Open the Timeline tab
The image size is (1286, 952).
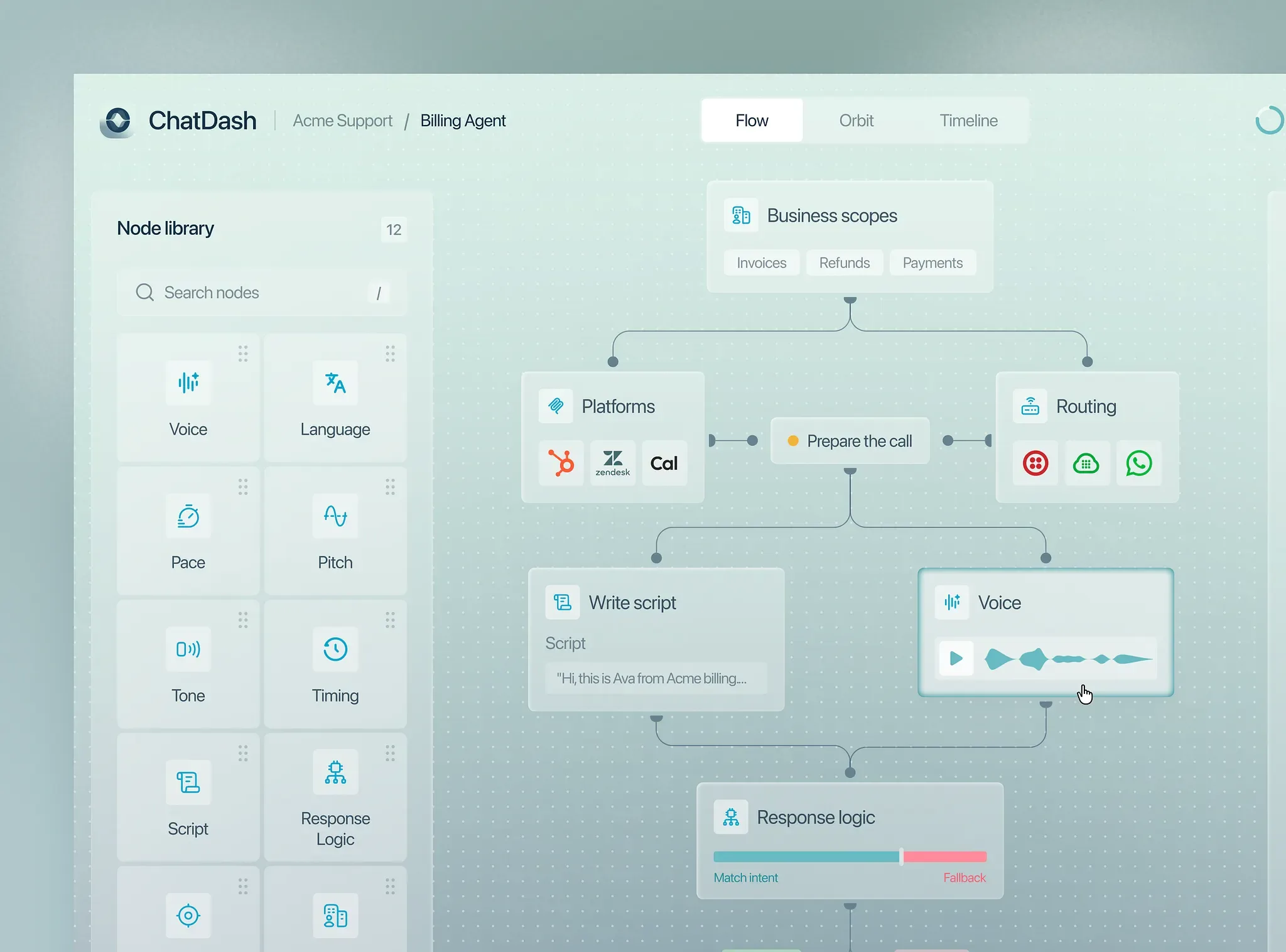pyautogui.click(x=968, y=121)
